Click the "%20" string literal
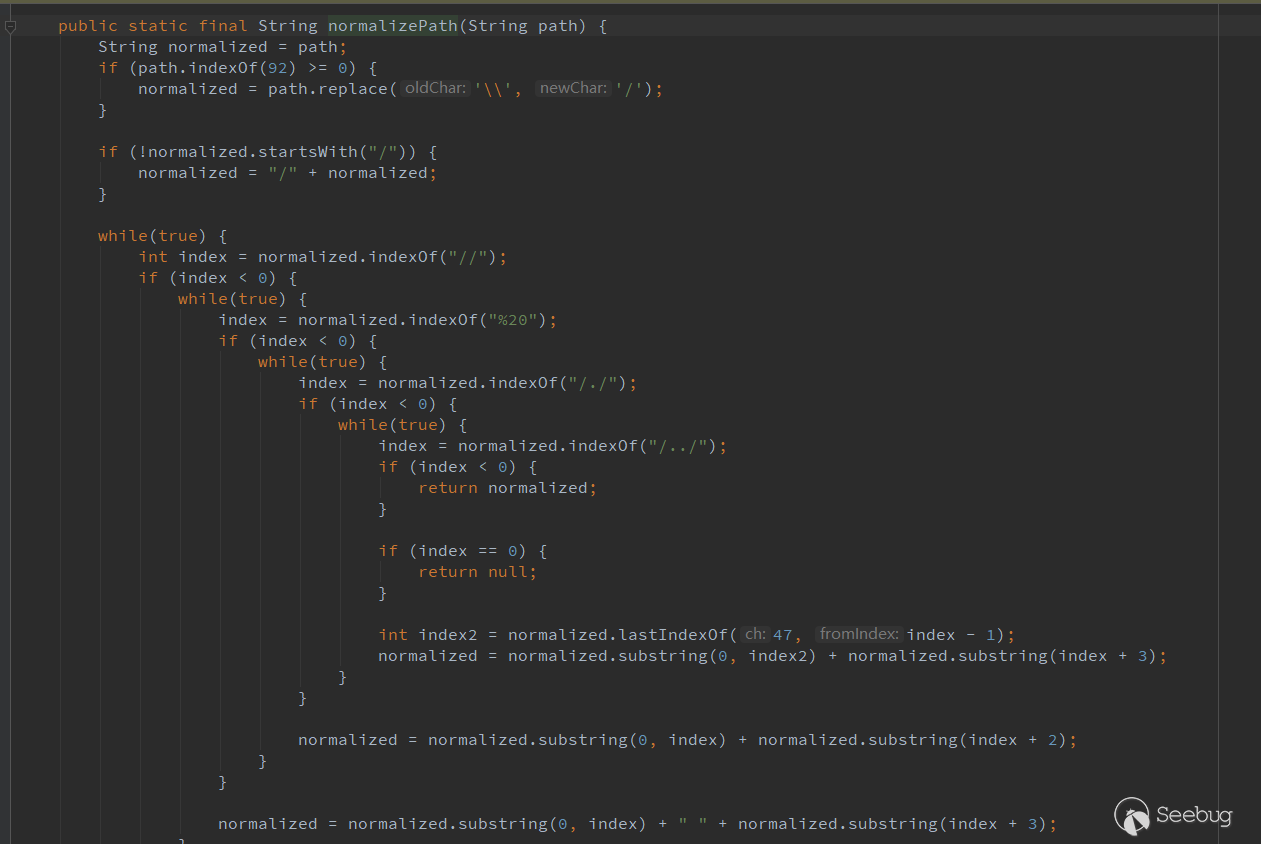The height and width of the screenshot is (844, 1261). tap(517, 320)
